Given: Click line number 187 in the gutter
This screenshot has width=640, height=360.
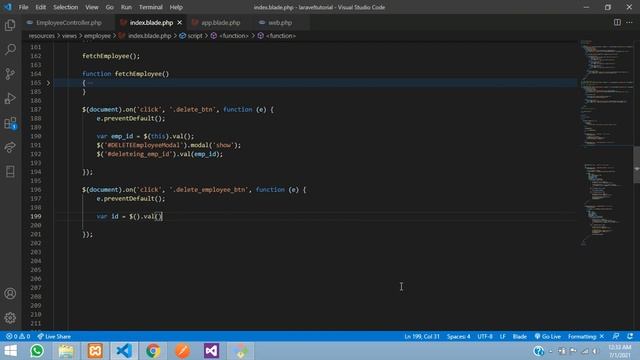Looking at the screenshot, I should (36, 109).
